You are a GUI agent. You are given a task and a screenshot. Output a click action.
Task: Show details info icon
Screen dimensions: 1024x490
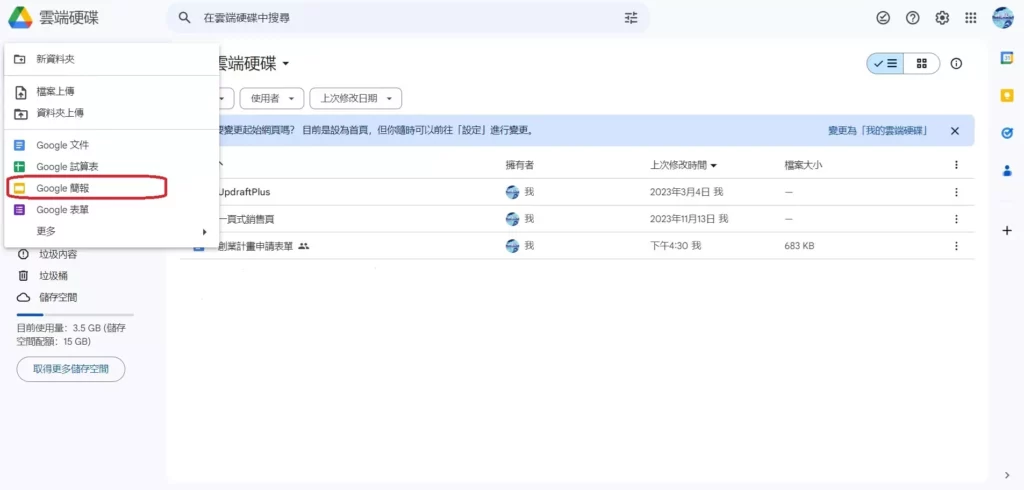pyautogui.click(x=956, y=63)
